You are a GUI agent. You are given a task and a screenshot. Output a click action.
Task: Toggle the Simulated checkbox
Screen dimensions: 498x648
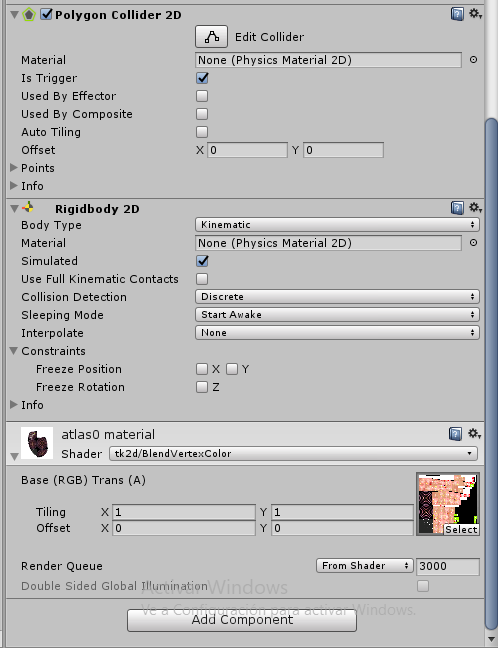[x=202, y=261]
